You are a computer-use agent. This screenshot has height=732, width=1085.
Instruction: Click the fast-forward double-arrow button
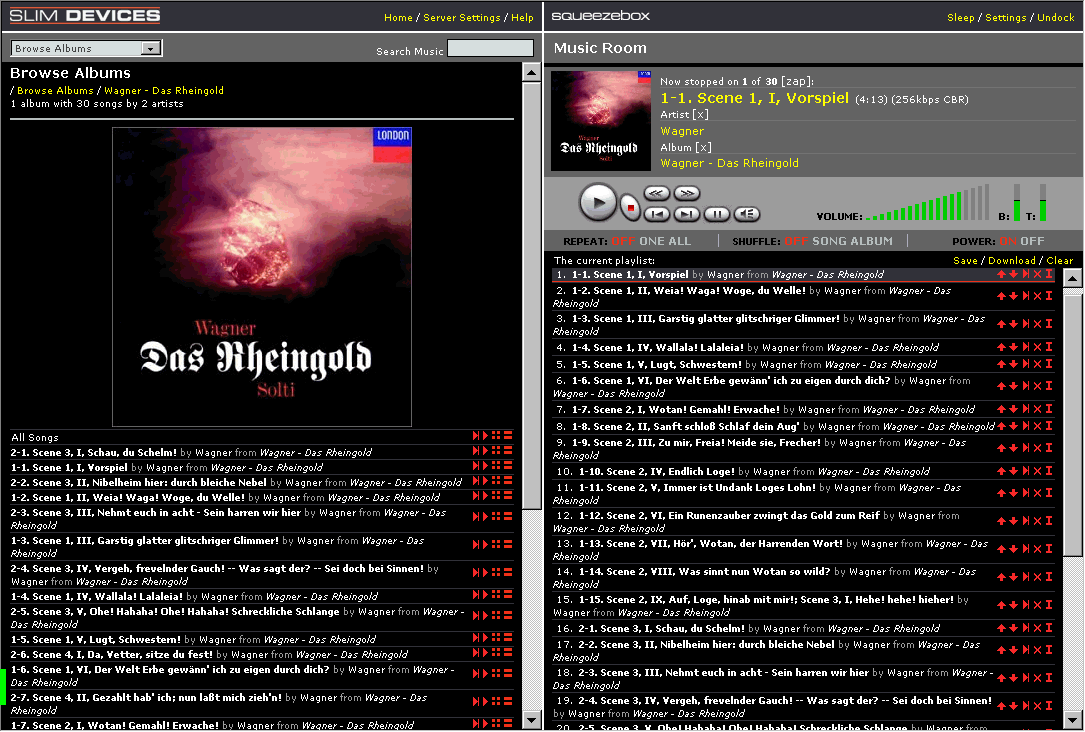click(x=686, y=193)
